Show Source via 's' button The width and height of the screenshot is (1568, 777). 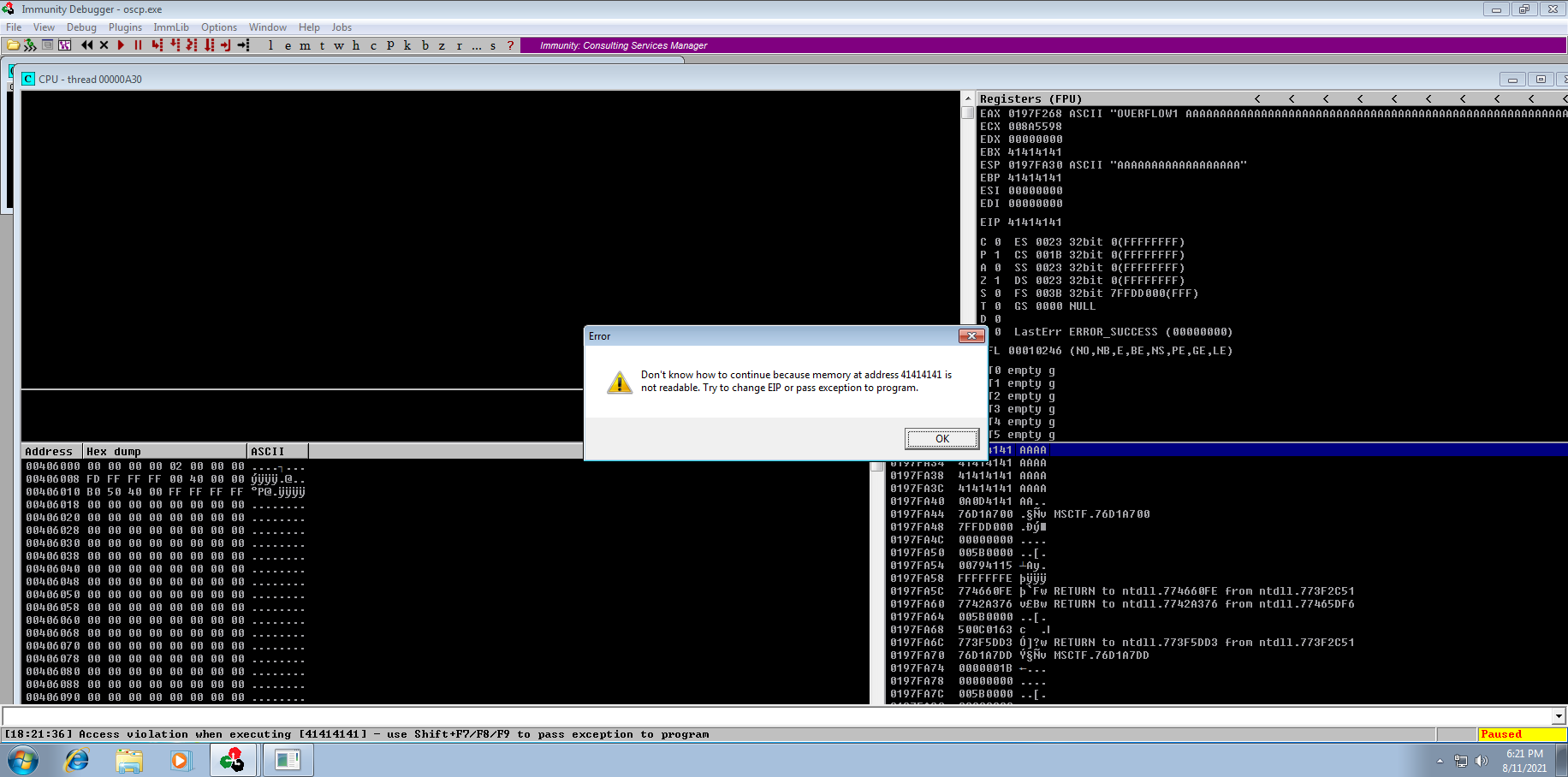493,45
